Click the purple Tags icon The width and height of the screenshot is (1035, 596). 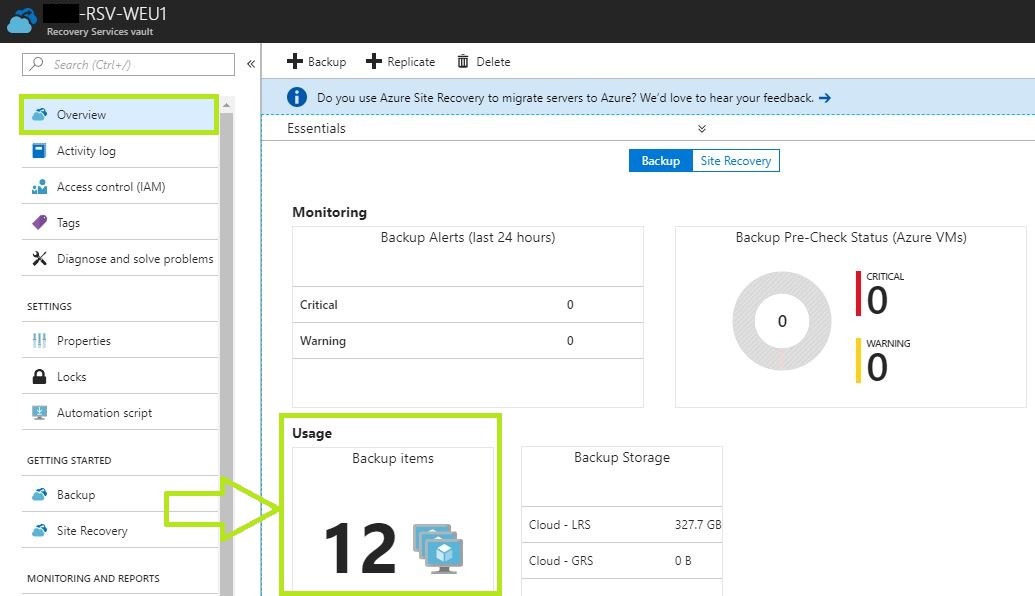(x=40, y=222)
